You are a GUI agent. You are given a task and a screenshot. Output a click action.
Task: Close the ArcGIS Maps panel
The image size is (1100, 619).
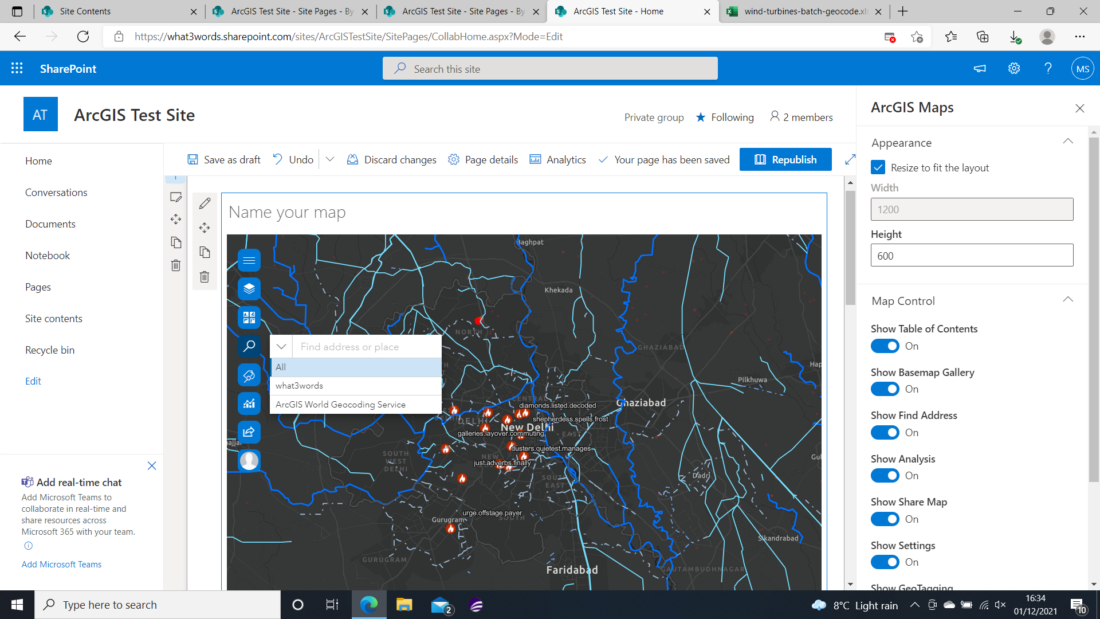click(1080, 108)
